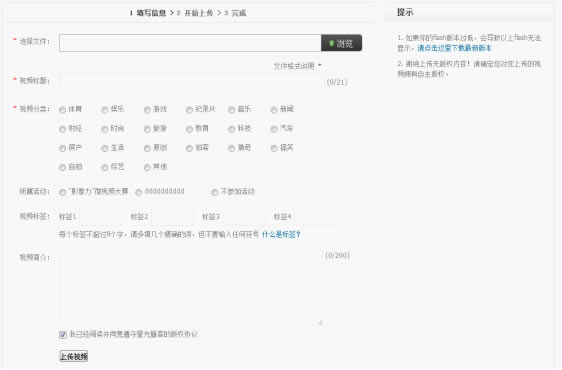This screenshot has height=370, width=562.
Task: Click the 标签3 tag input field
Action: tap(245, 217)
